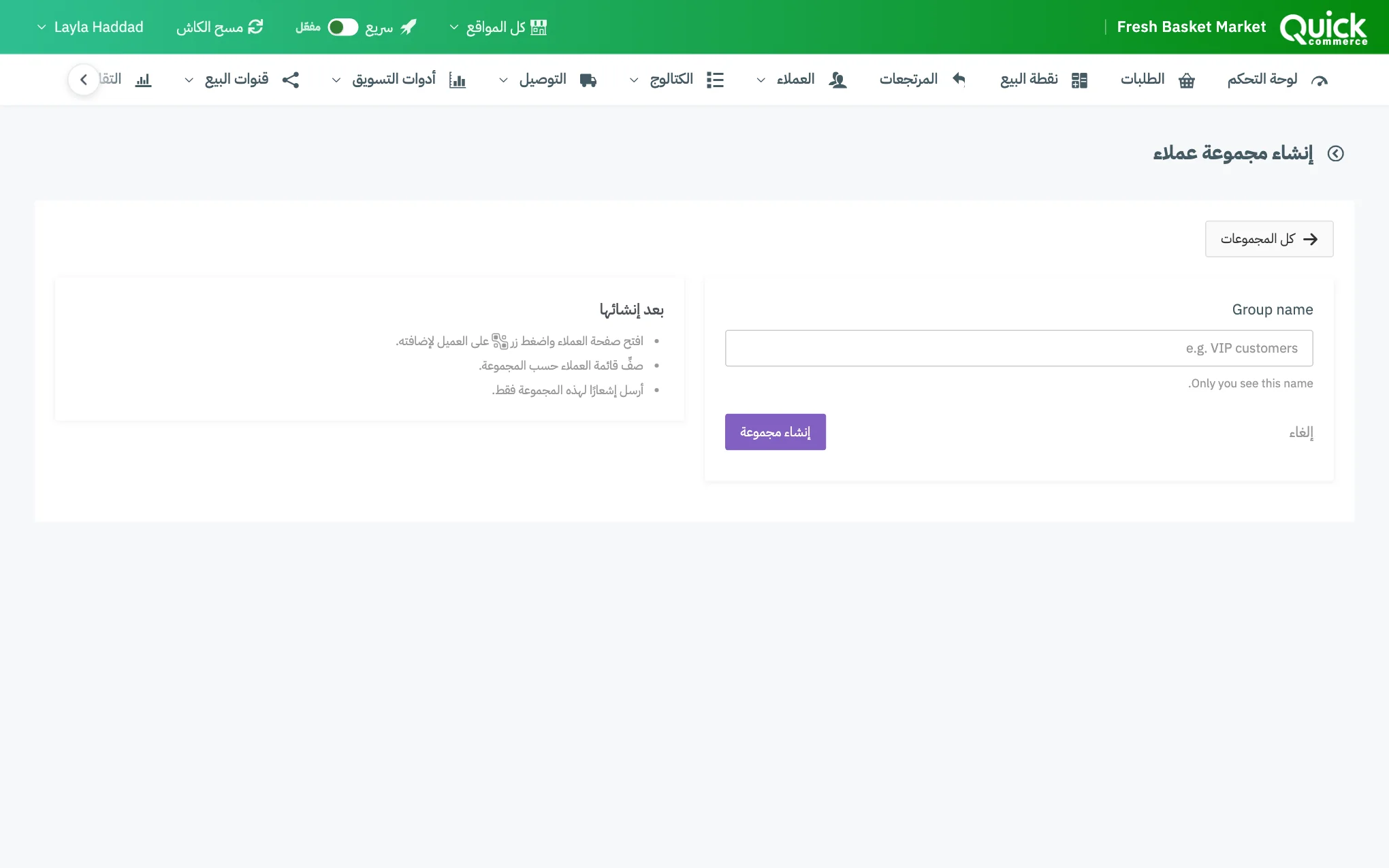The width and height of the screenshot is (1389, 868).
Task: Click the refresh icon for مسح الكاش
Action: pyautogui.click(x=255, y=27)
